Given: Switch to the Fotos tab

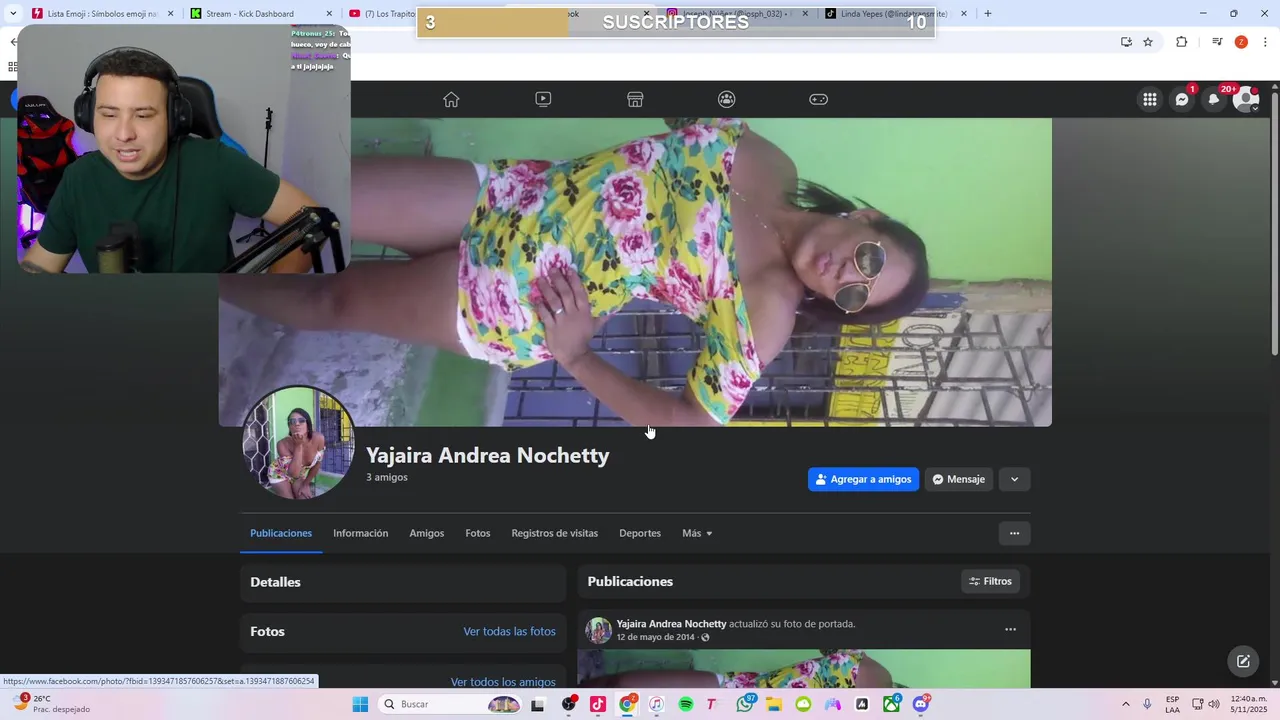Looking at the screenshot, I should click(478, 533).
